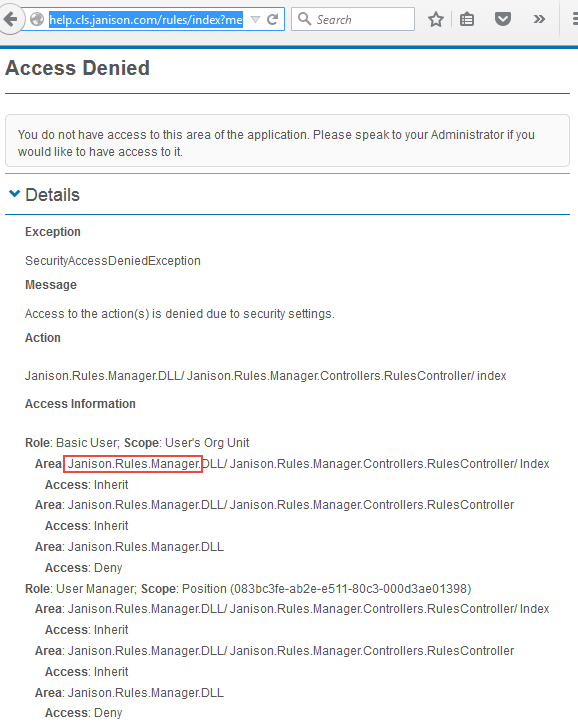The width and height of the screenshot is (578, 726).
Task: Open the browser hamburger menu
Action: coord(575,19)
